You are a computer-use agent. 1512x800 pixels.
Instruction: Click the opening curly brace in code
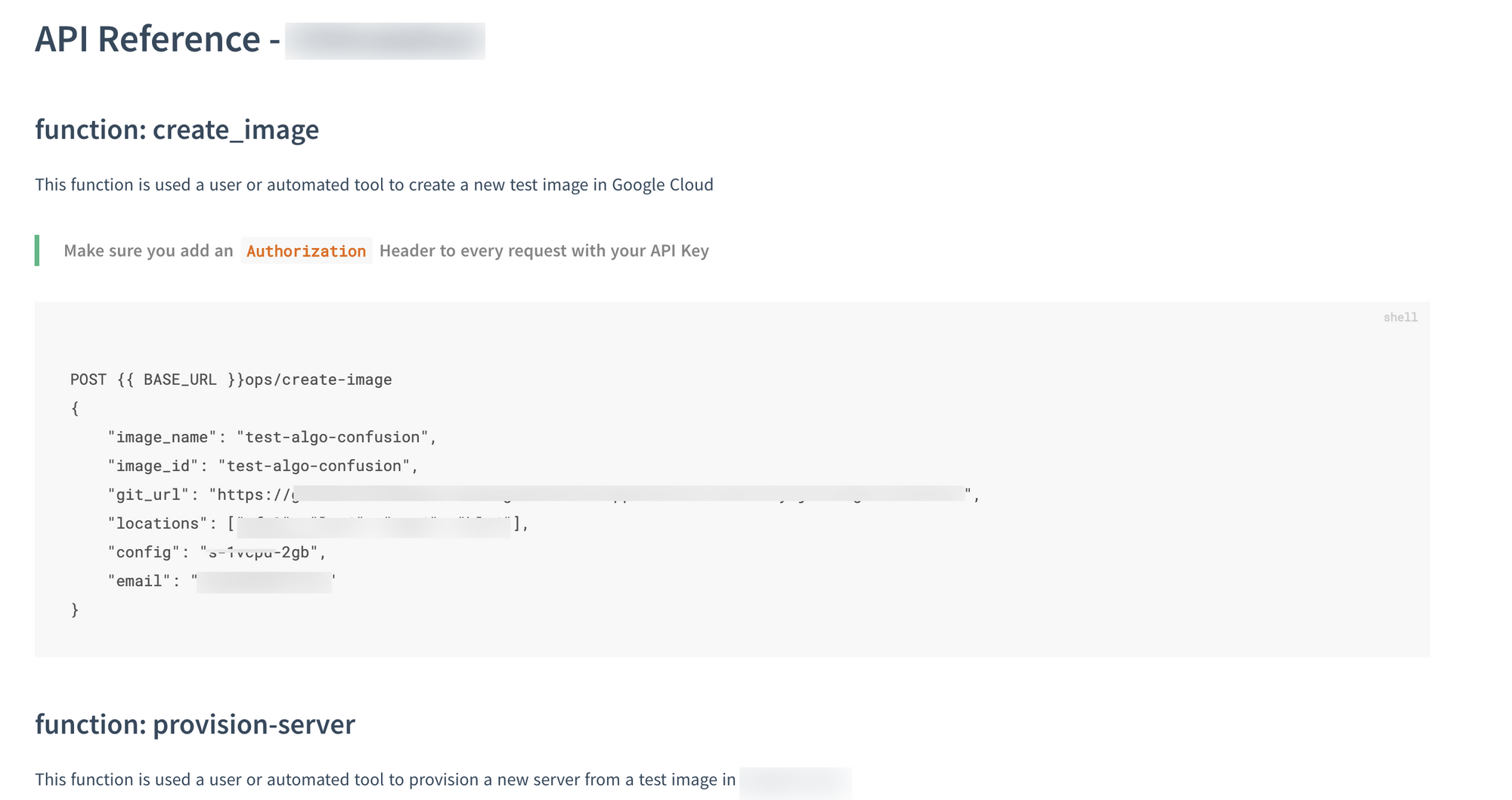pyautogui.click(x=75, y=408)
